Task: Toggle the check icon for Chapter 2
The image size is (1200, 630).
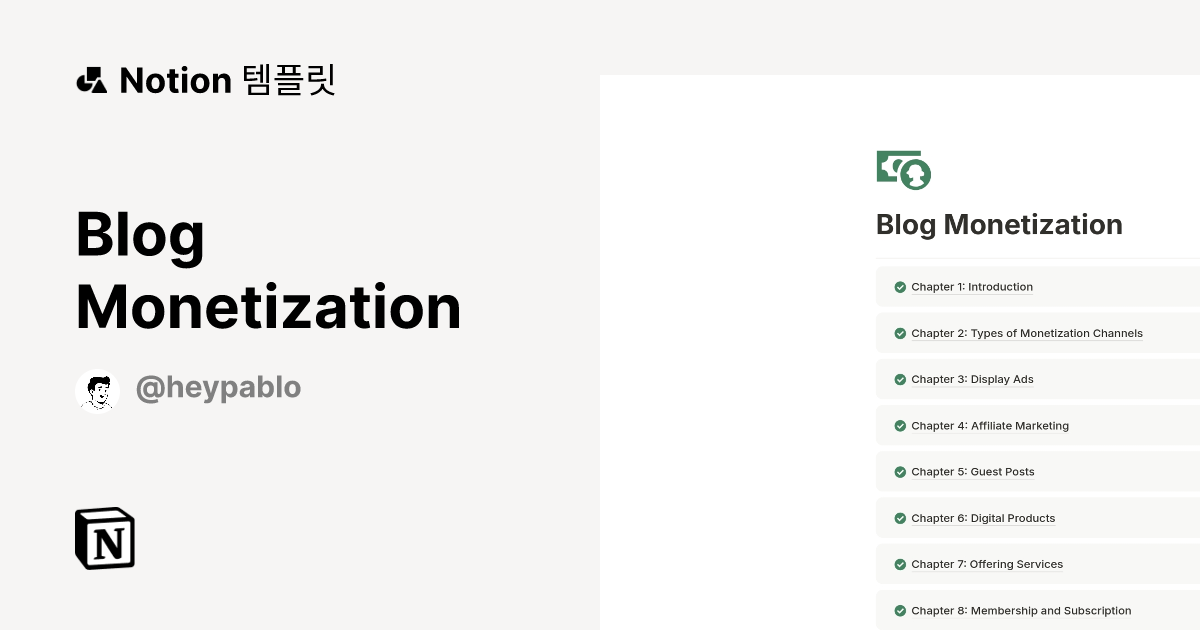Action: (900, 334)
